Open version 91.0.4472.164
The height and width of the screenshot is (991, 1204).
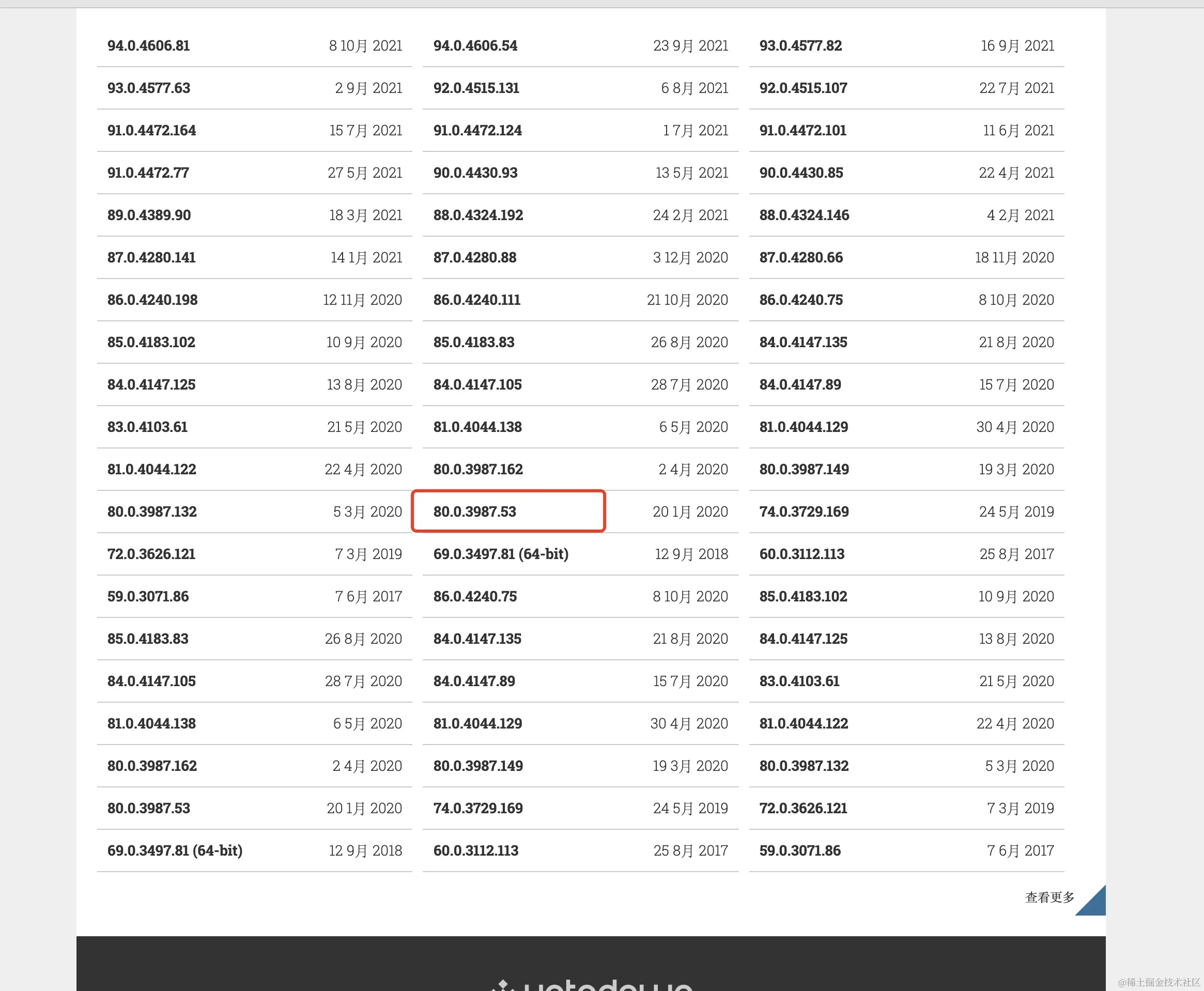[x=151, y=130]
